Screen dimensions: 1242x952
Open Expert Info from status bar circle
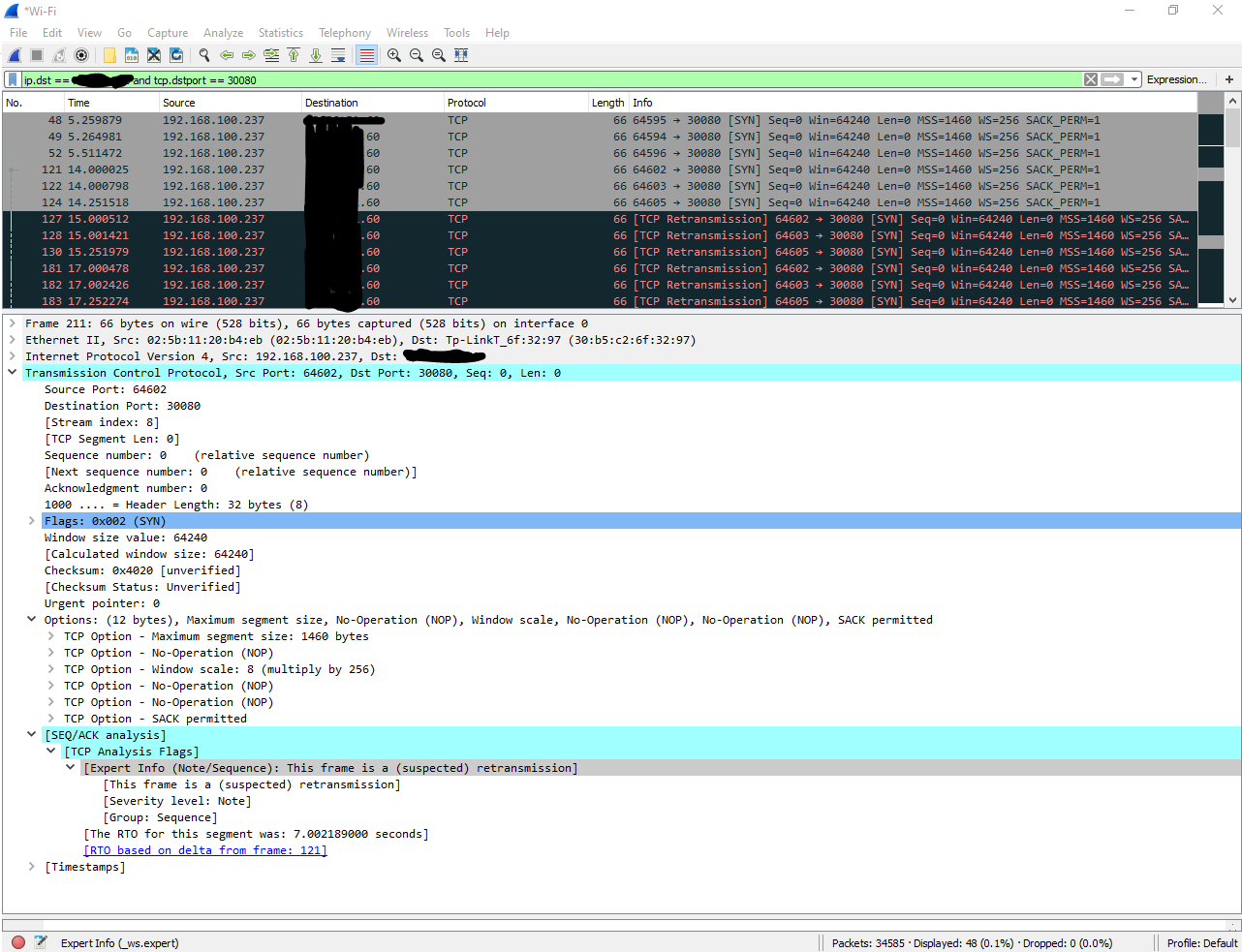point(18,942)
